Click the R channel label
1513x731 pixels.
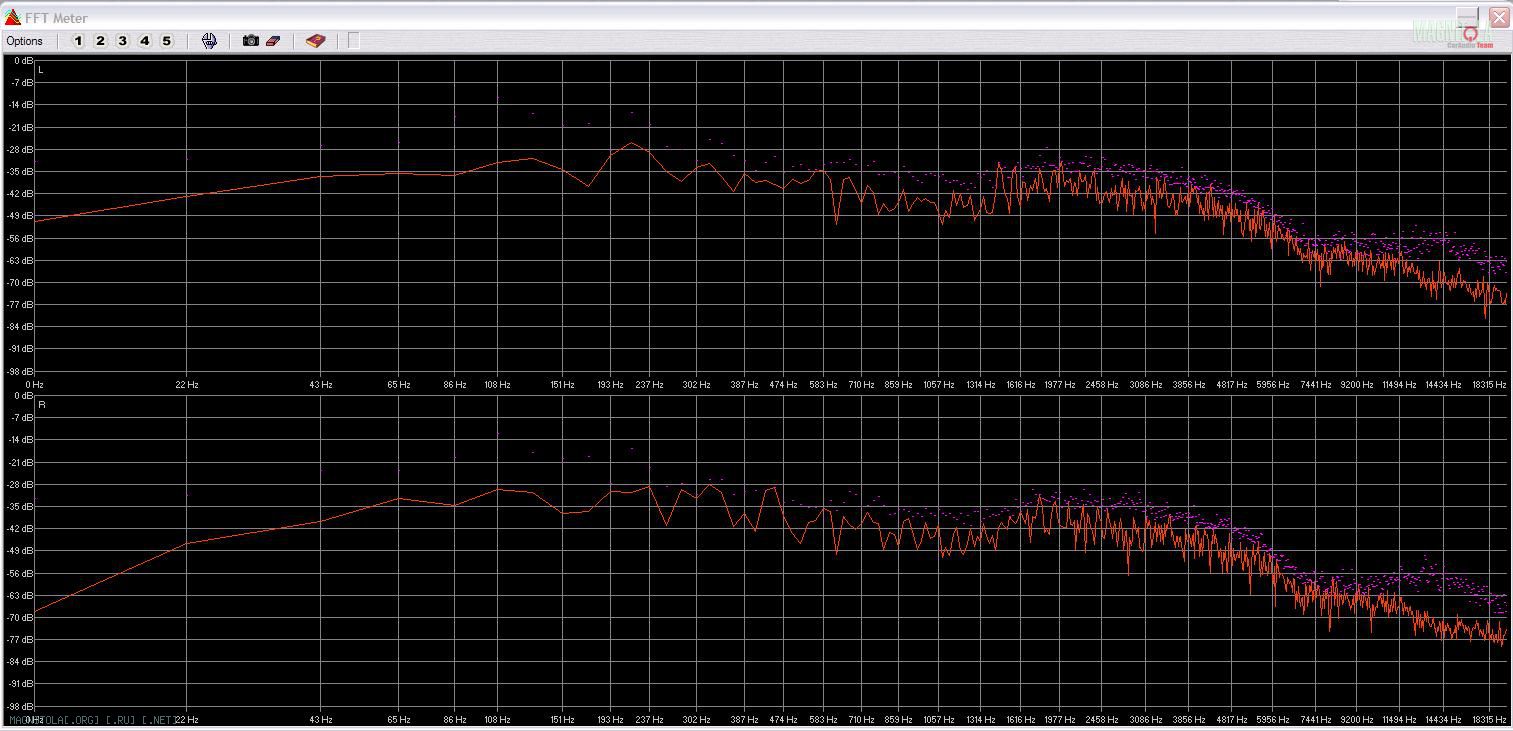[x=42, y=405]
